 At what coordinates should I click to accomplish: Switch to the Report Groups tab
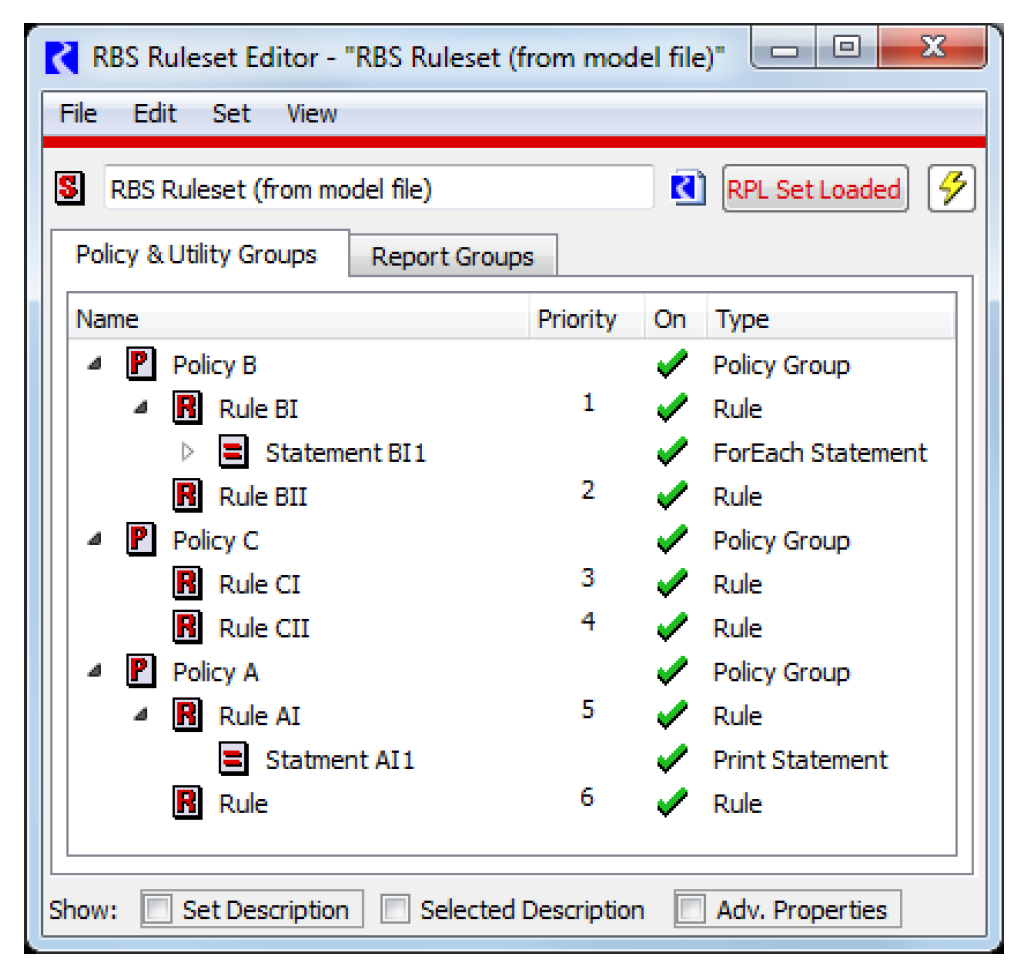[452, 257]
